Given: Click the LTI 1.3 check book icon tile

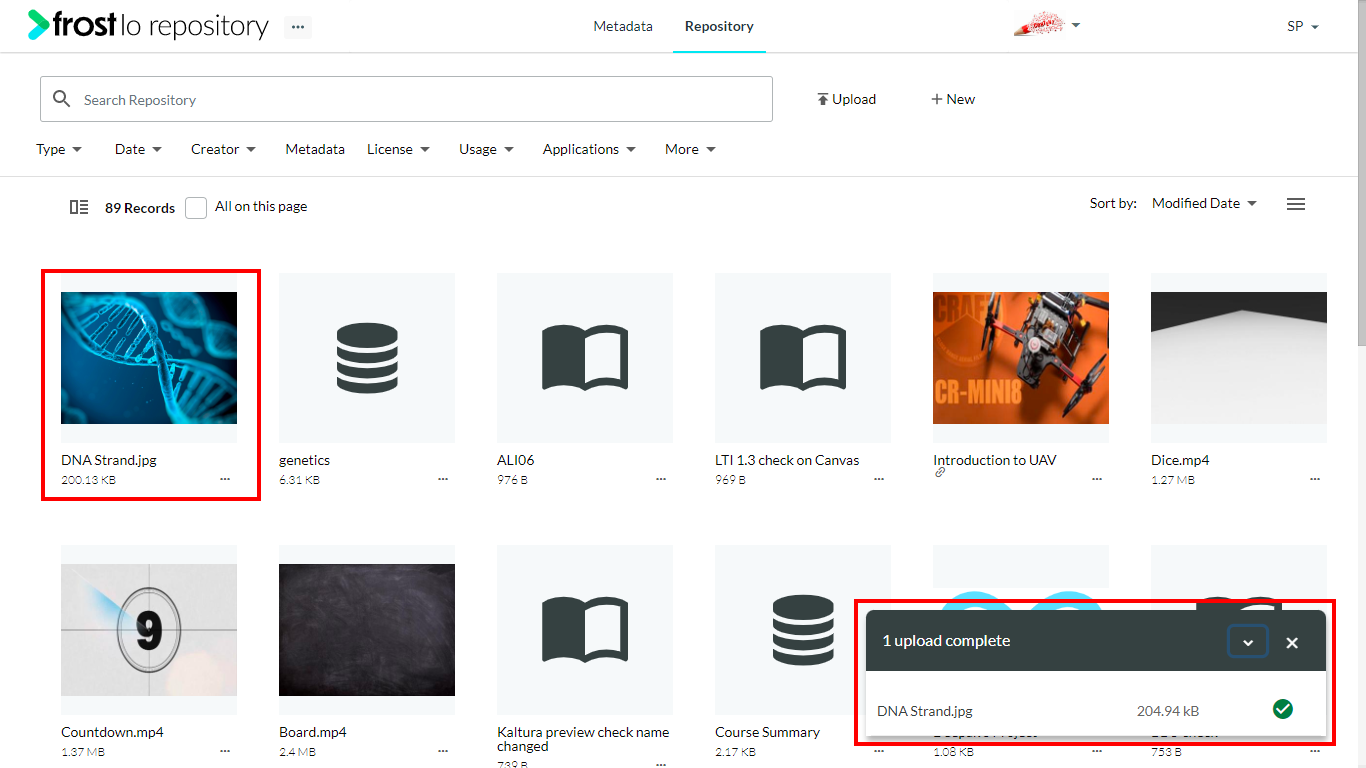Looking at the screenshot, I should (x=803, y=358).
